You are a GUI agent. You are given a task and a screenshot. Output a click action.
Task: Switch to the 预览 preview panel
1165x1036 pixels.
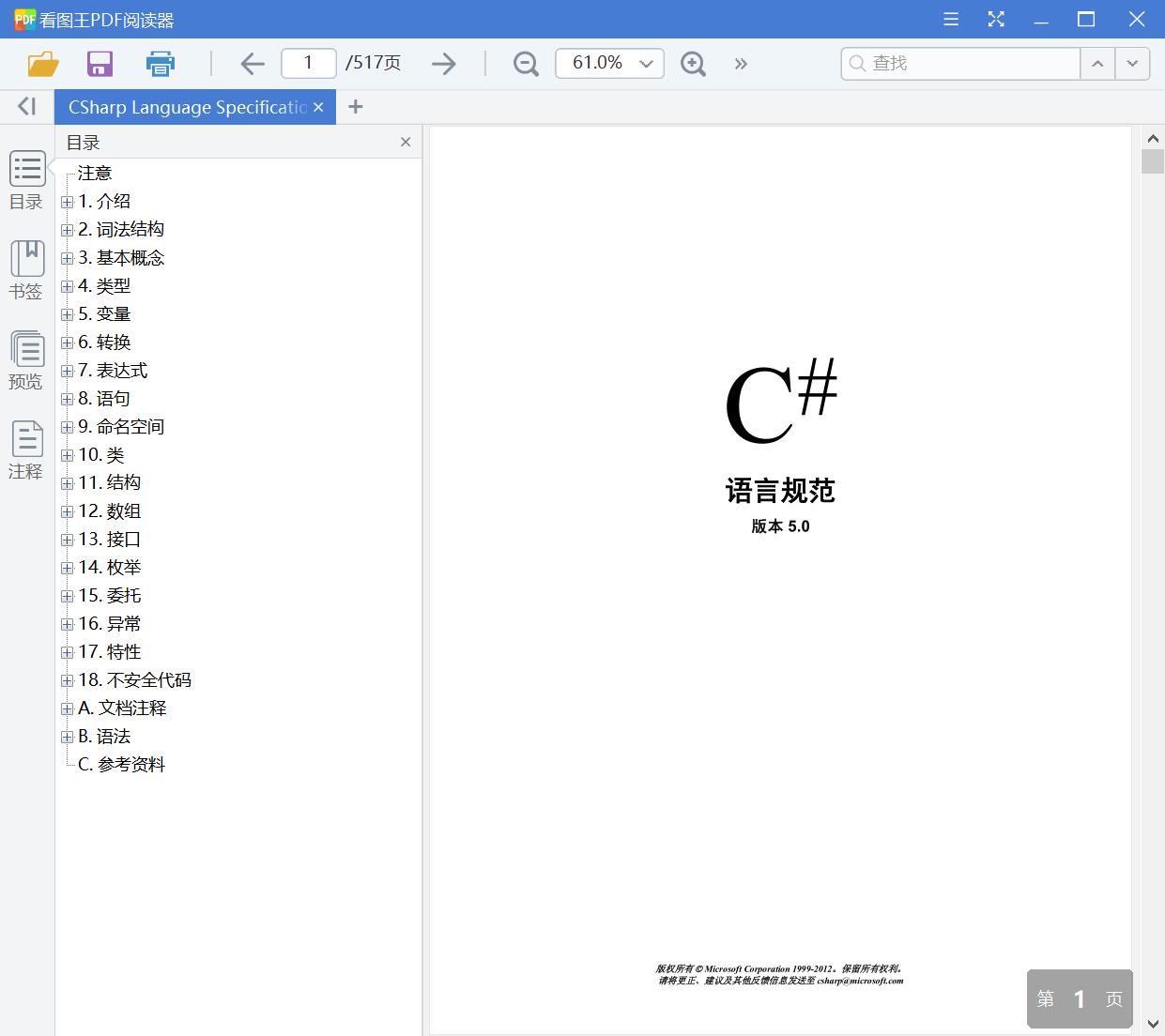25,358
